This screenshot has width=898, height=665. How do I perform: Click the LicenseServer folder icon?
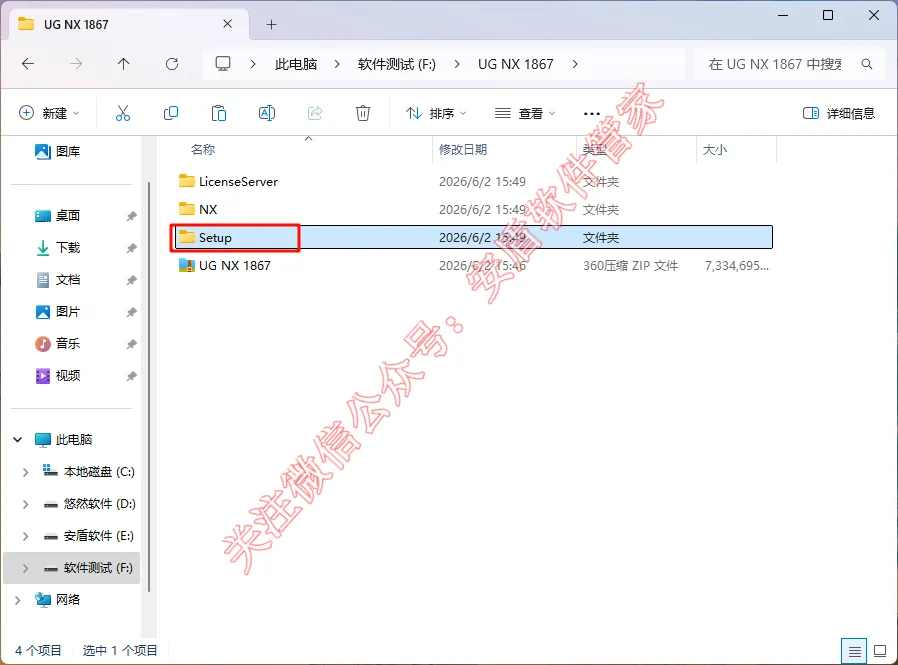coord(187,181)
